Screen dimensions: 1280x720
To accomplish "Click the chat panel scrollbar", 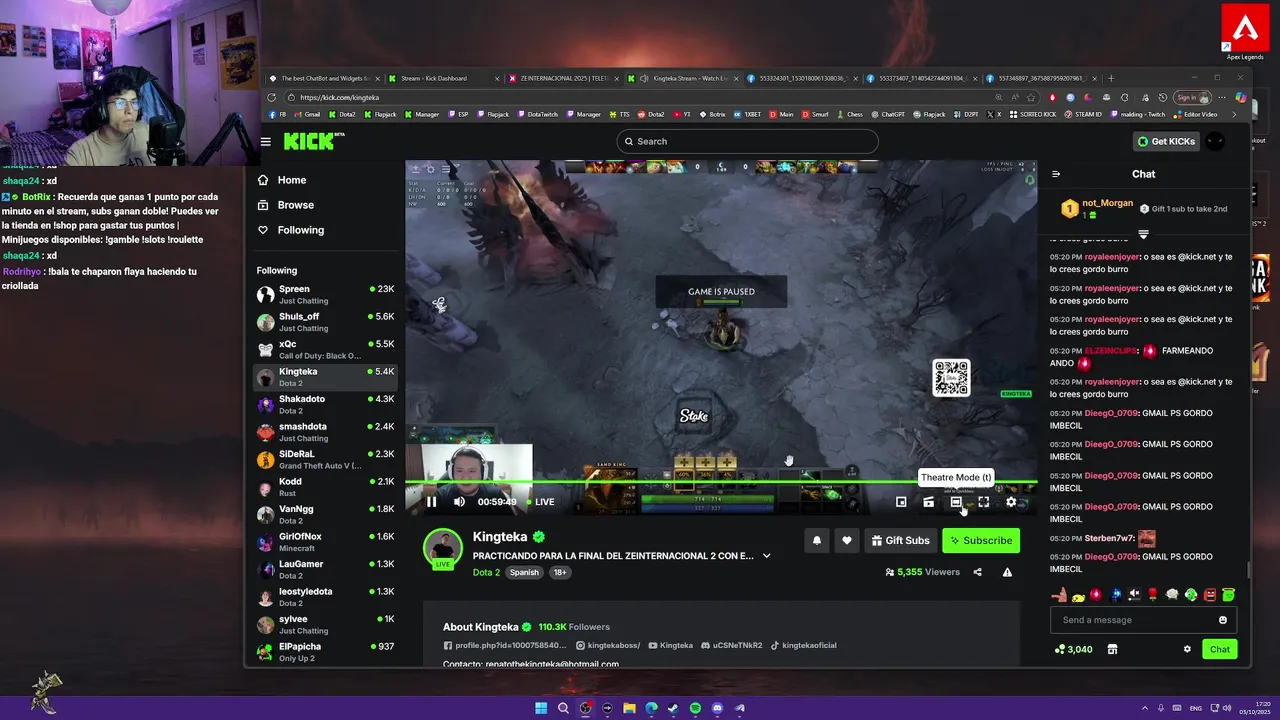I will point(1248,570).
